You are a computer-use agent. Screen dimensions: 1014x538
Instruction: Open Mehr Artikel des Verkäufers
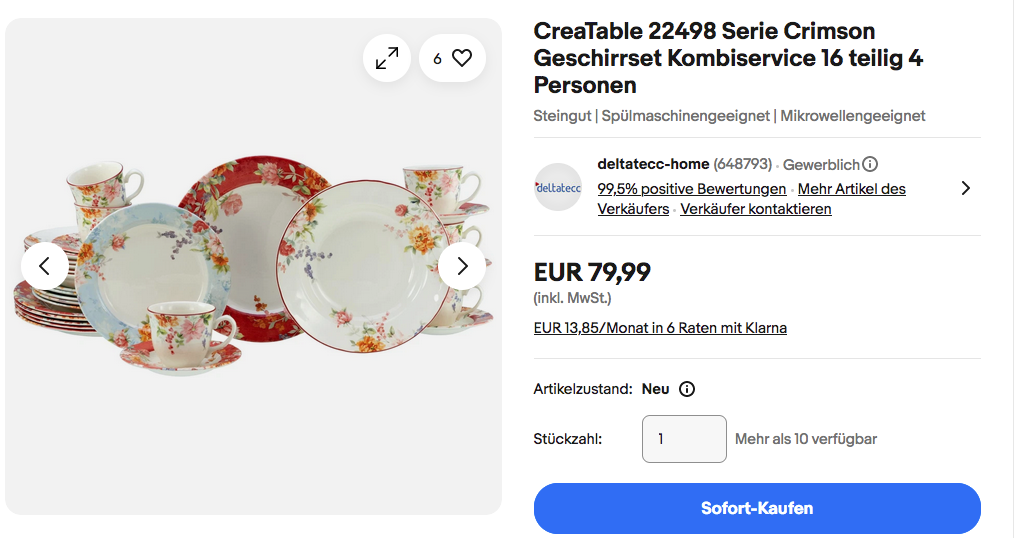852,189
